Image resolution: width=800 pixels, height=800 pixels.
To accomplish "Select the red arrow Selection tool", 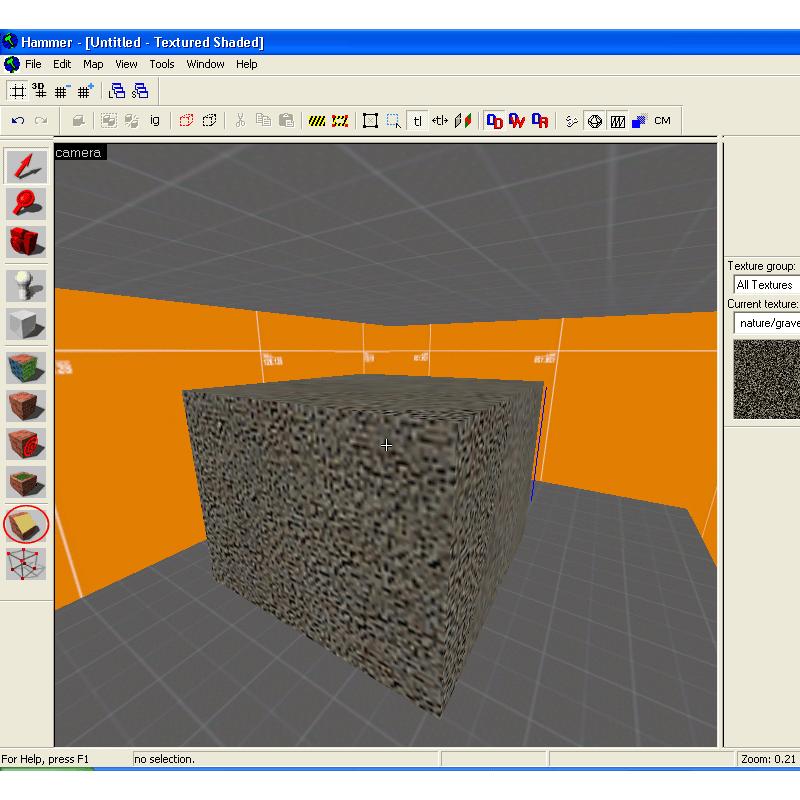I will click(x=27, y=166).
